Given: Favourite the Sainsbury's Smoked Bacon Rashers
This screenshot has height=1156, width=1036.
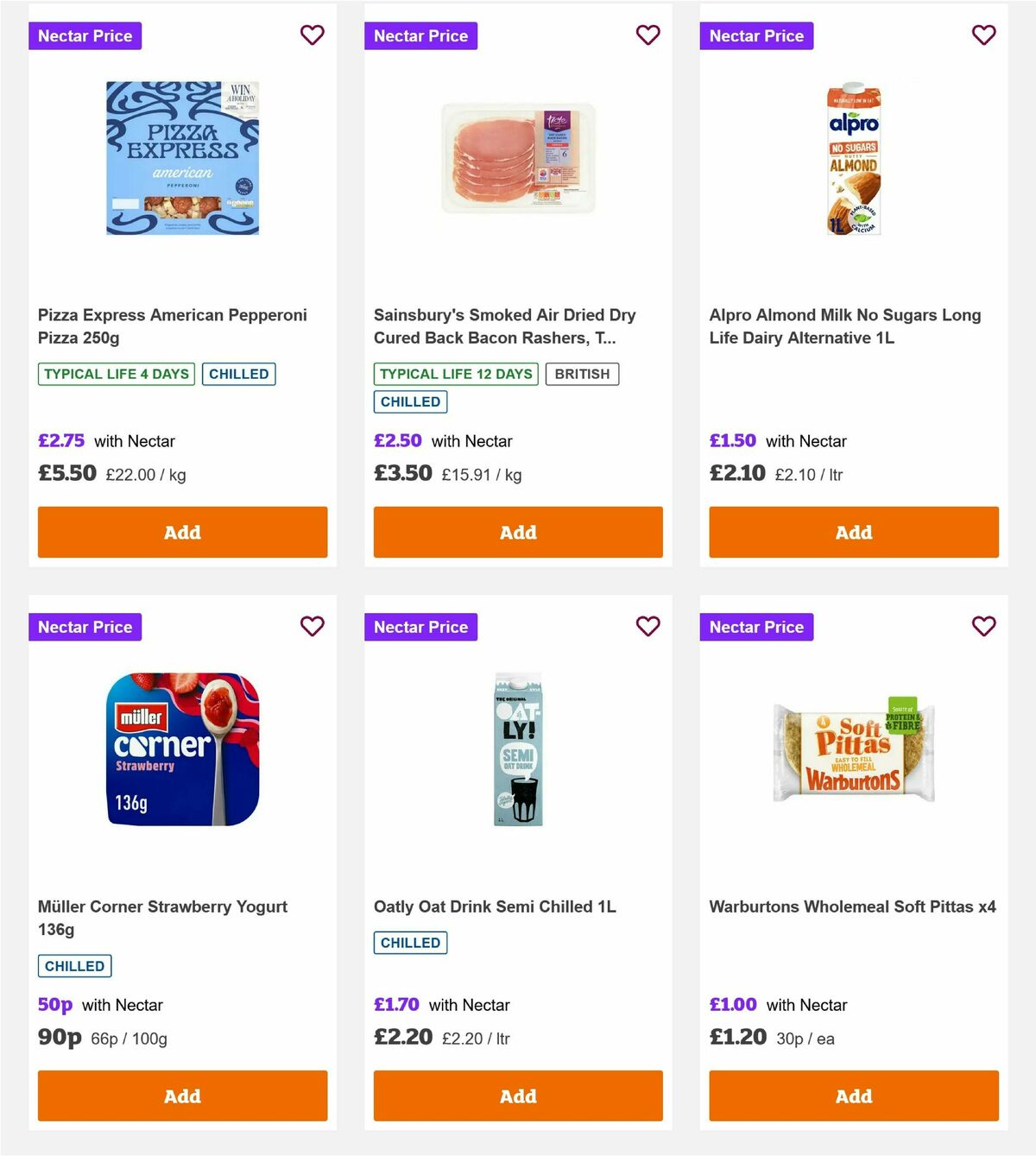Looking at the screenshot, I should tap(647, 35).
